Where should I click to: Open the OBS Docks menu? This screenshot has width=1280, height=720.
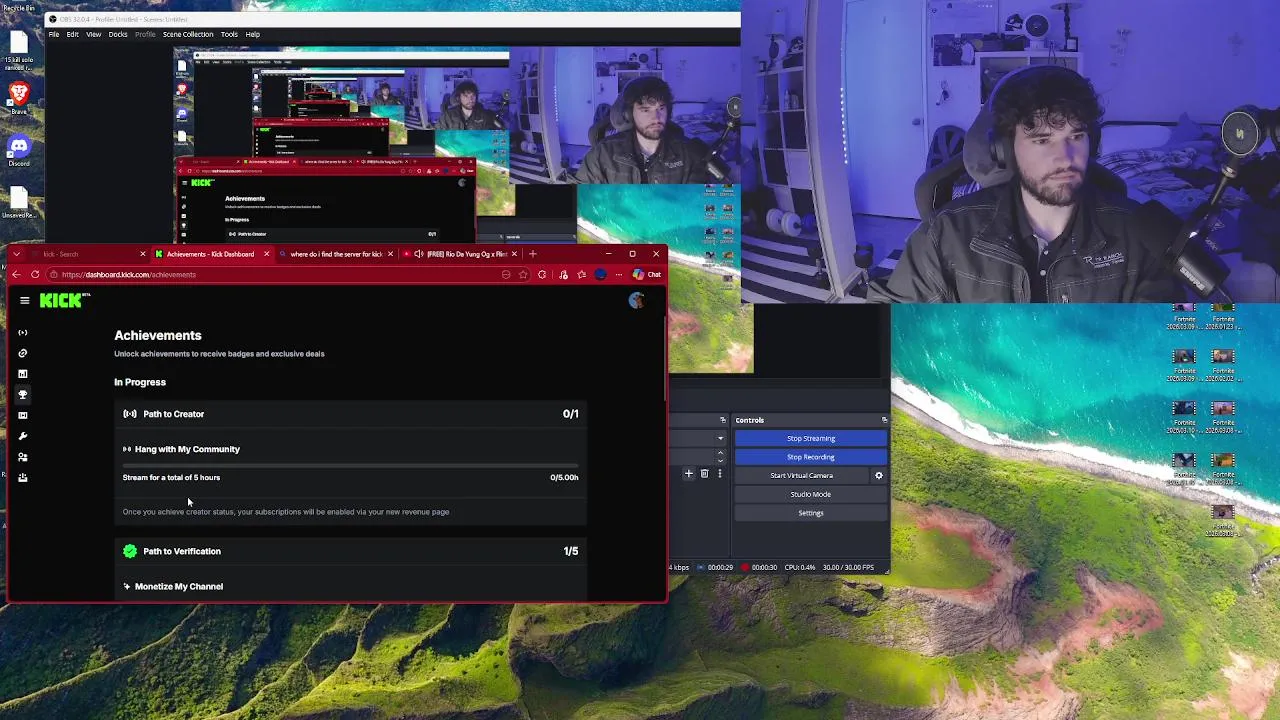coord(118,34)
